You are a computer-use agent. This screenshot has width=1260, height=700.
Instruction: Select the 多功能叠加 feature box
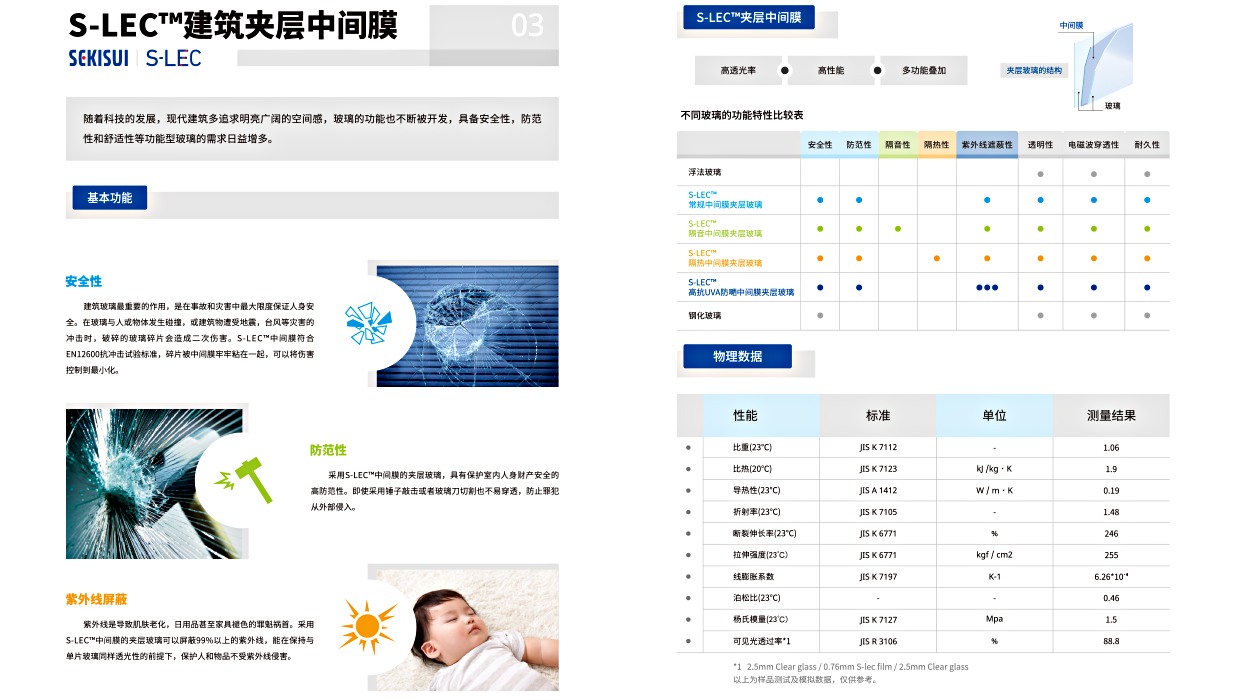(x=924, y=71)
